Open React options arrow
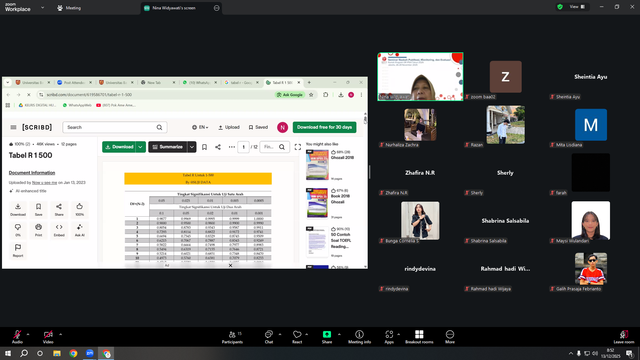The height and width of the screenshot is (360, 640). (x=307, y=334)
